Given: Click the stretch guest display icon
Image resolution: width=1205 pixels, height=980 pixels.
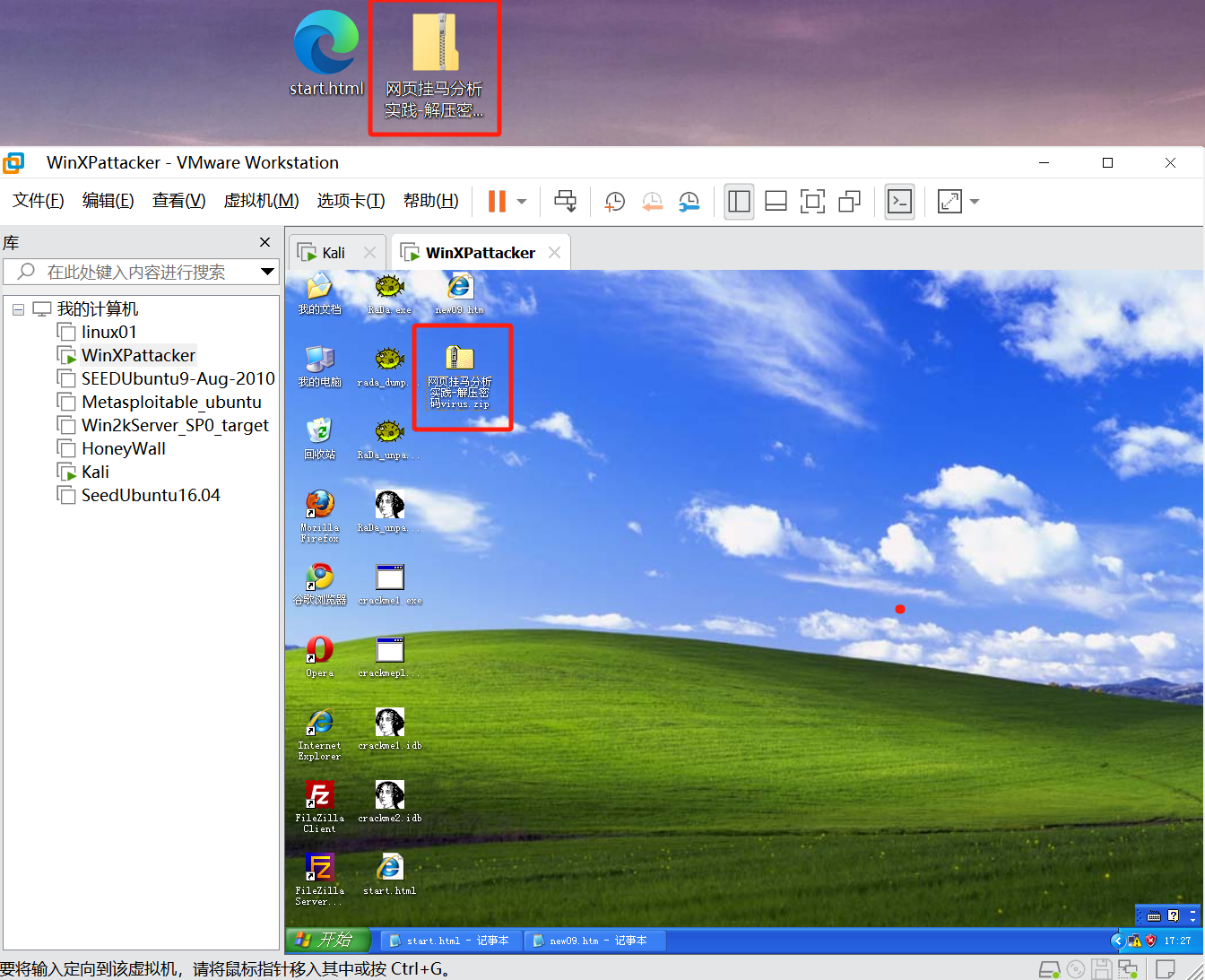Looking at the screenshot, I should (x=949, y=202).
